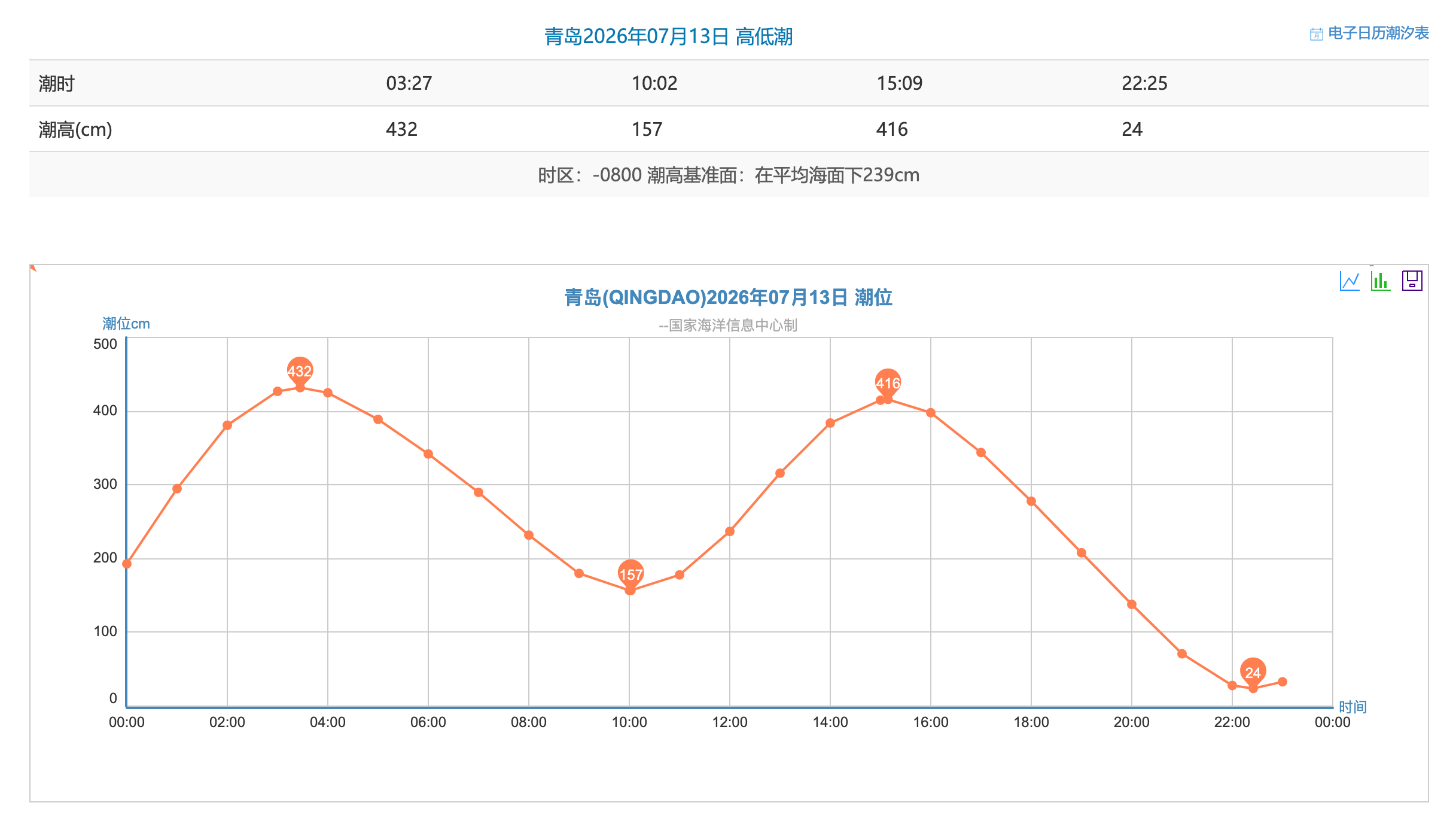Click tide height table cell 416
The height and width of the screenshot is (827, 1456).
[x=892, y=129]
